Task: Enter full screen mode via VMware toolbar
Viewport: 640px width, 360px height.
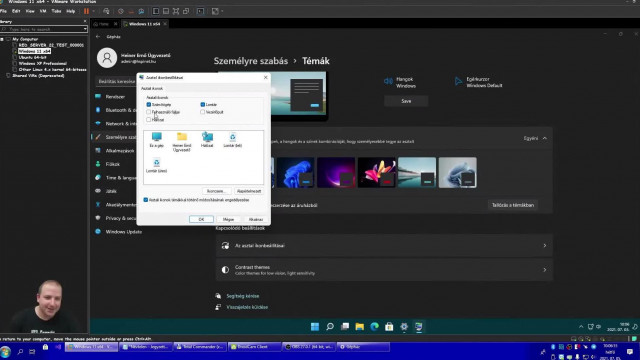Action: pos(176,11)
